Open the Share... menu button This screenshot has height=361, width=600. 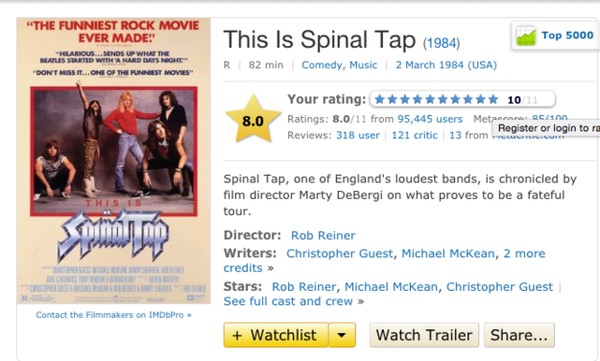[519, 335]
